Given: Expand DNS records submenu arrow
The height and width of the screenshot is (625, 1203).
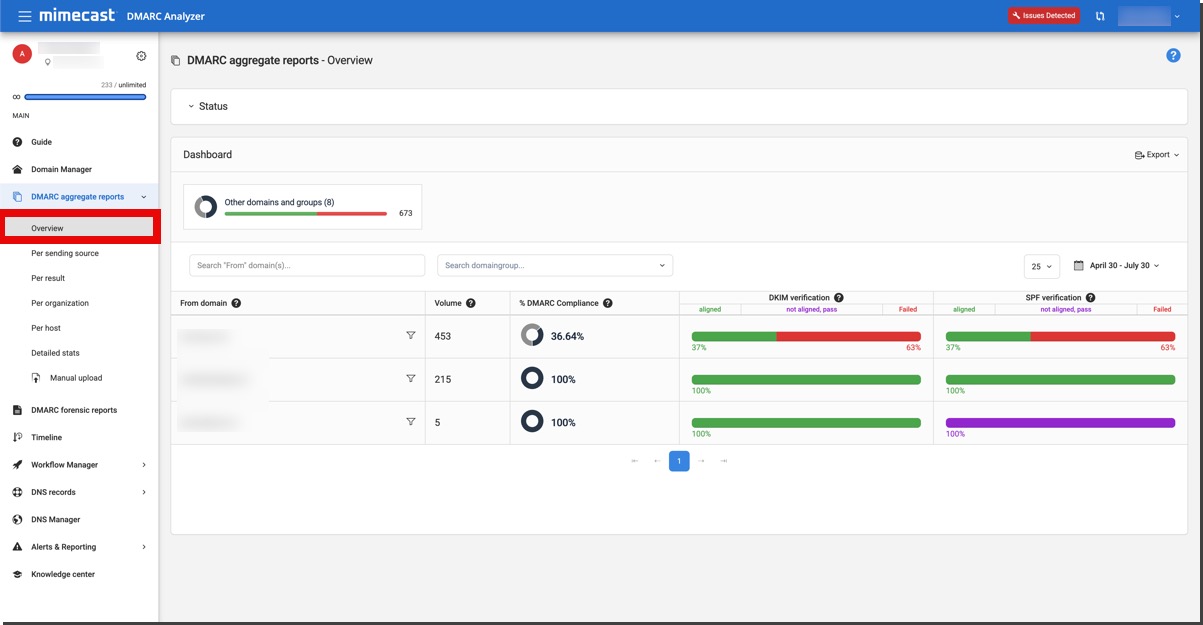Looking at the screenshot, I should (x=144, y=492).
